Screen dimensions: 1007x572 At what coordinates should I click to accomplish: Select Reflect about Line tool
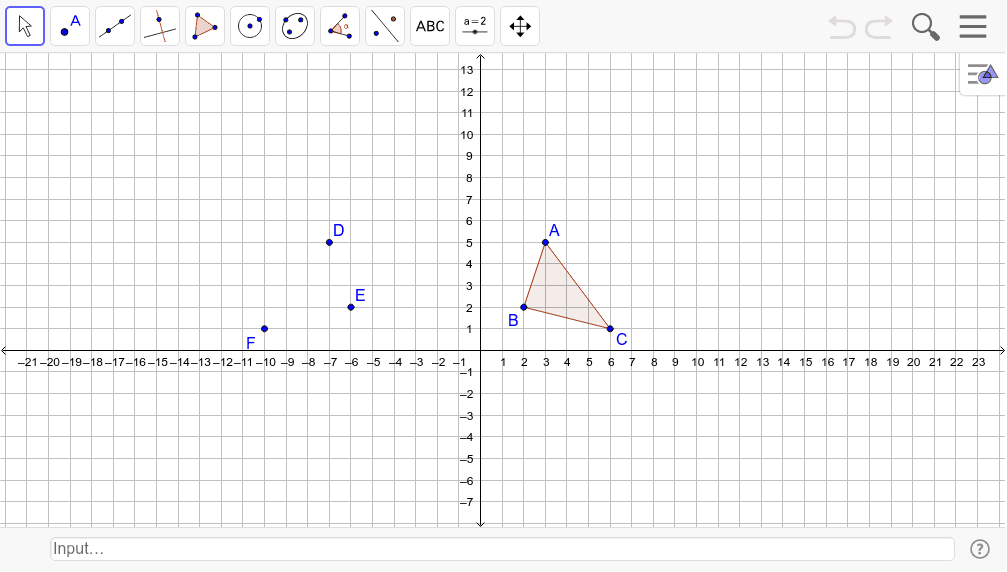click(x=385, y=26)
